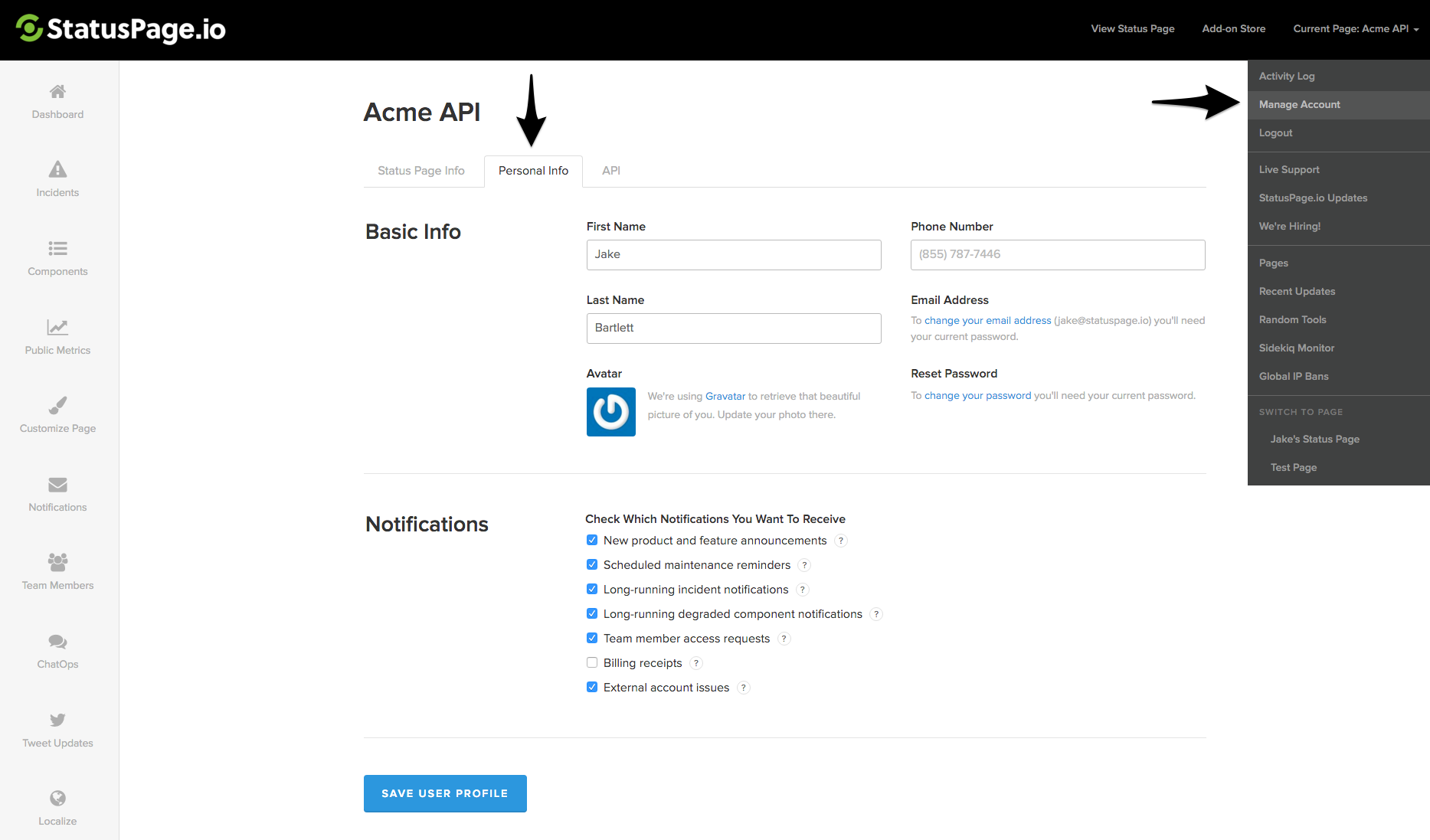Click the Notifications envelope icon

tap(57, 485)
